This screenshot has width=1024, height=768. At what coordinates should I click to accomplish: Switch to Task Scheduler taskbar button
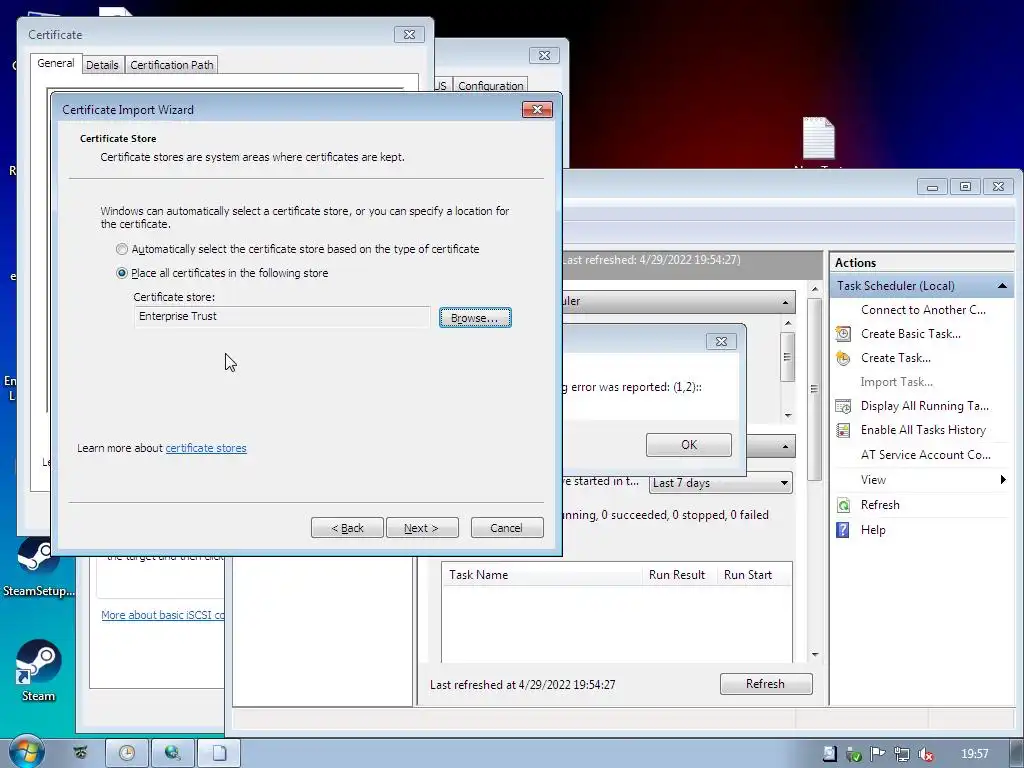[127, 753]
